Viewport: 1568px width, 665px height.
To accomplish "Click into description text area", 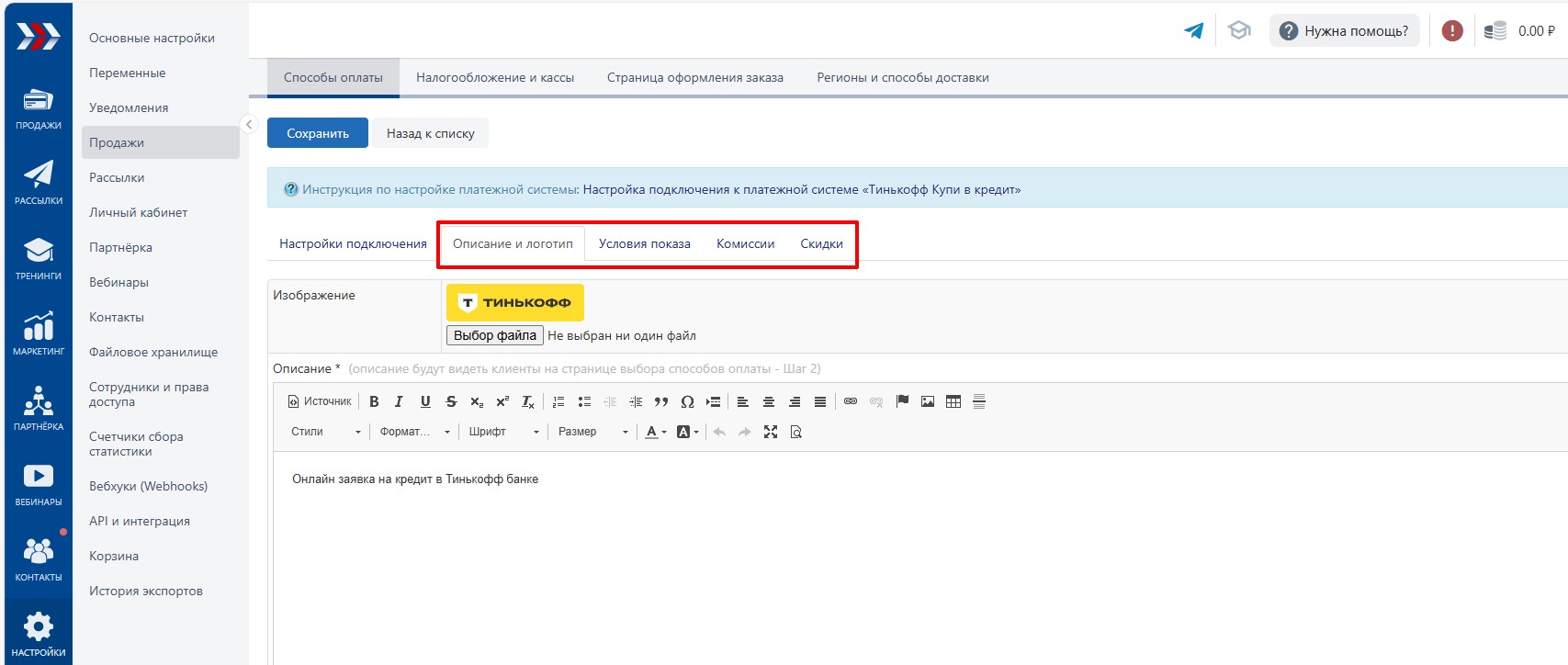I will click(919, 558).
